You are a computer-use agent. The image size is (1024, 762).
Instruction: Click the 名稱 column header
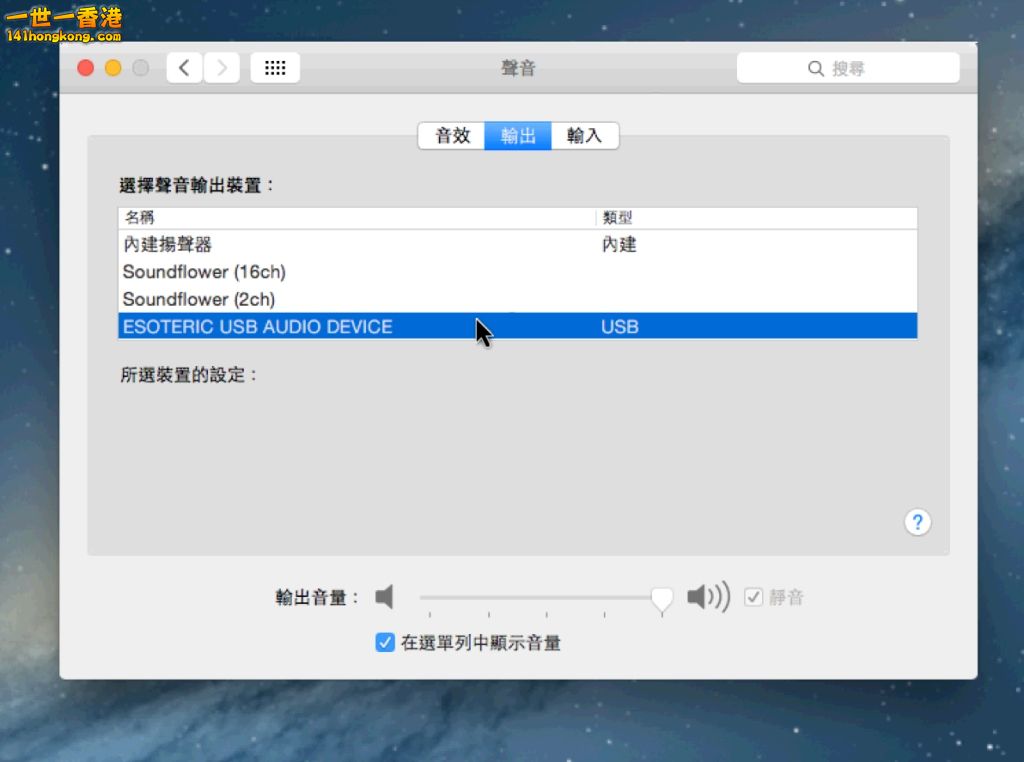coord(140,217)
